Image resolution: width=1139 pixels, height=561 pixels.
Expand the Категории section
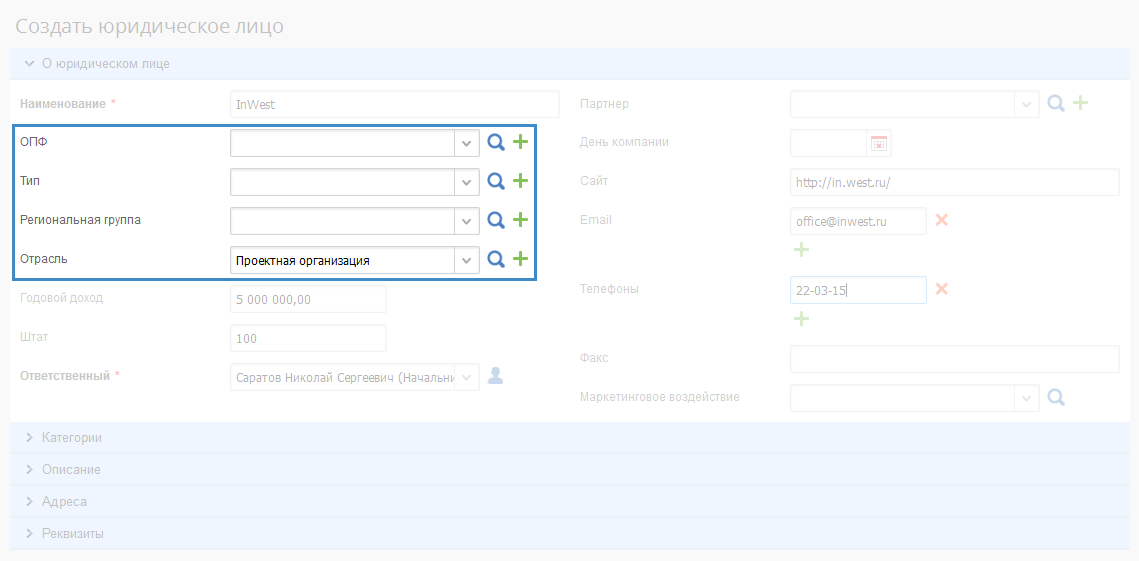pos(71,438)
